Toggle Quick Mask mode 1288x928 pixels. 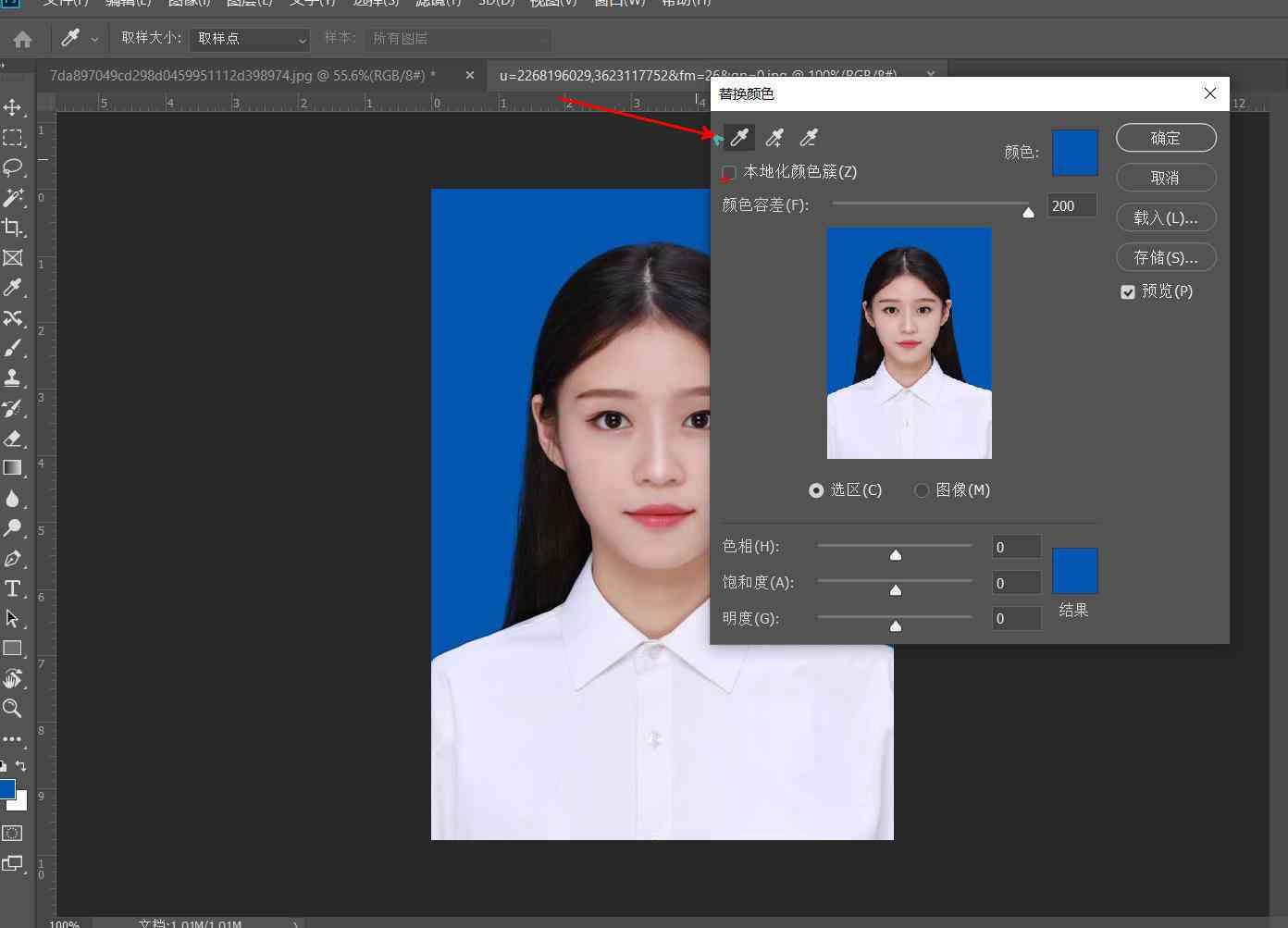[x=12, y=834]
